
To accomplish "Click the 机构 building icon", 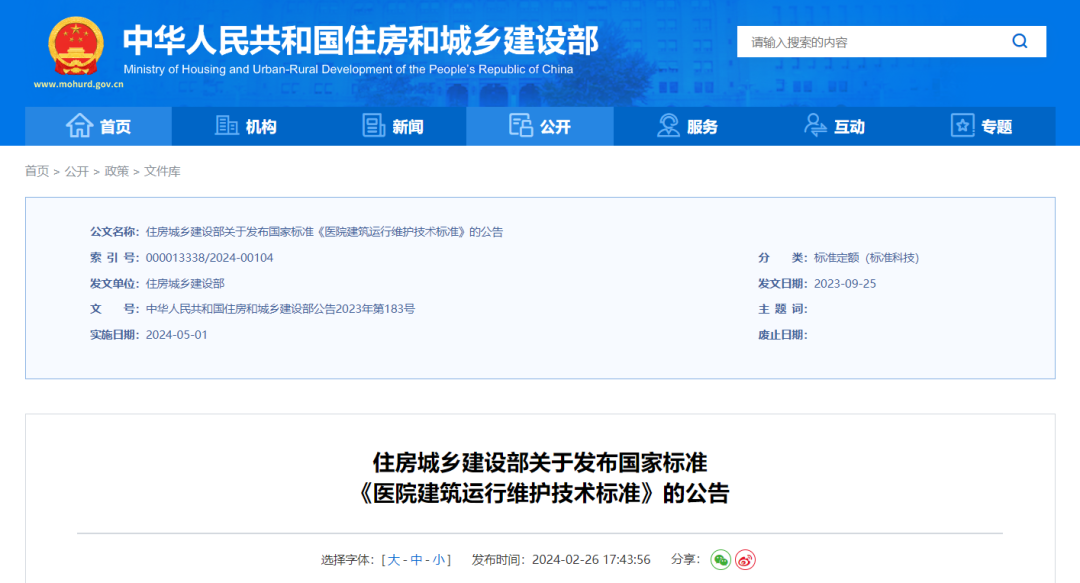I will [225, 124].
